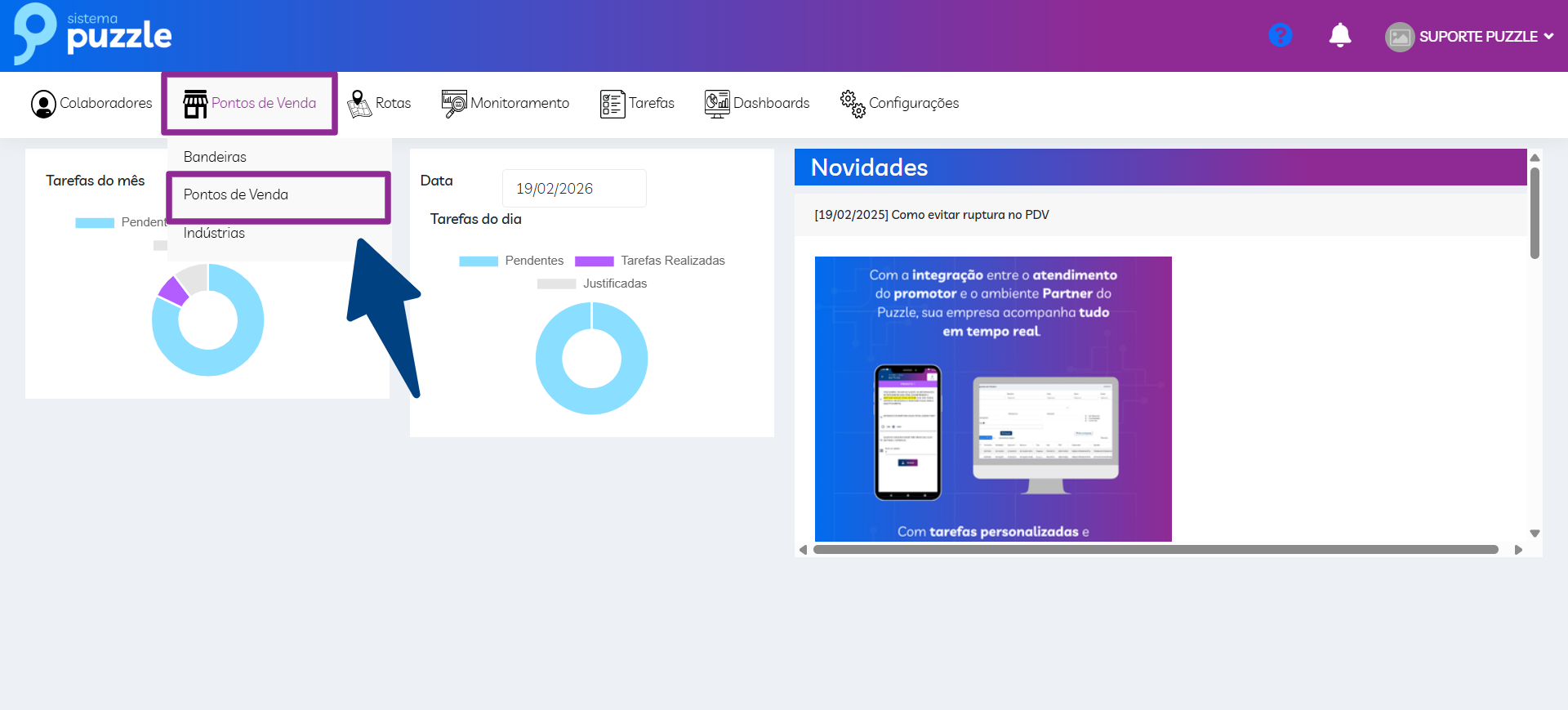The width and height of the screenshot is (1568, 710).
Task: Select Pontos de Venda submenu item
Action: point(236,194)
